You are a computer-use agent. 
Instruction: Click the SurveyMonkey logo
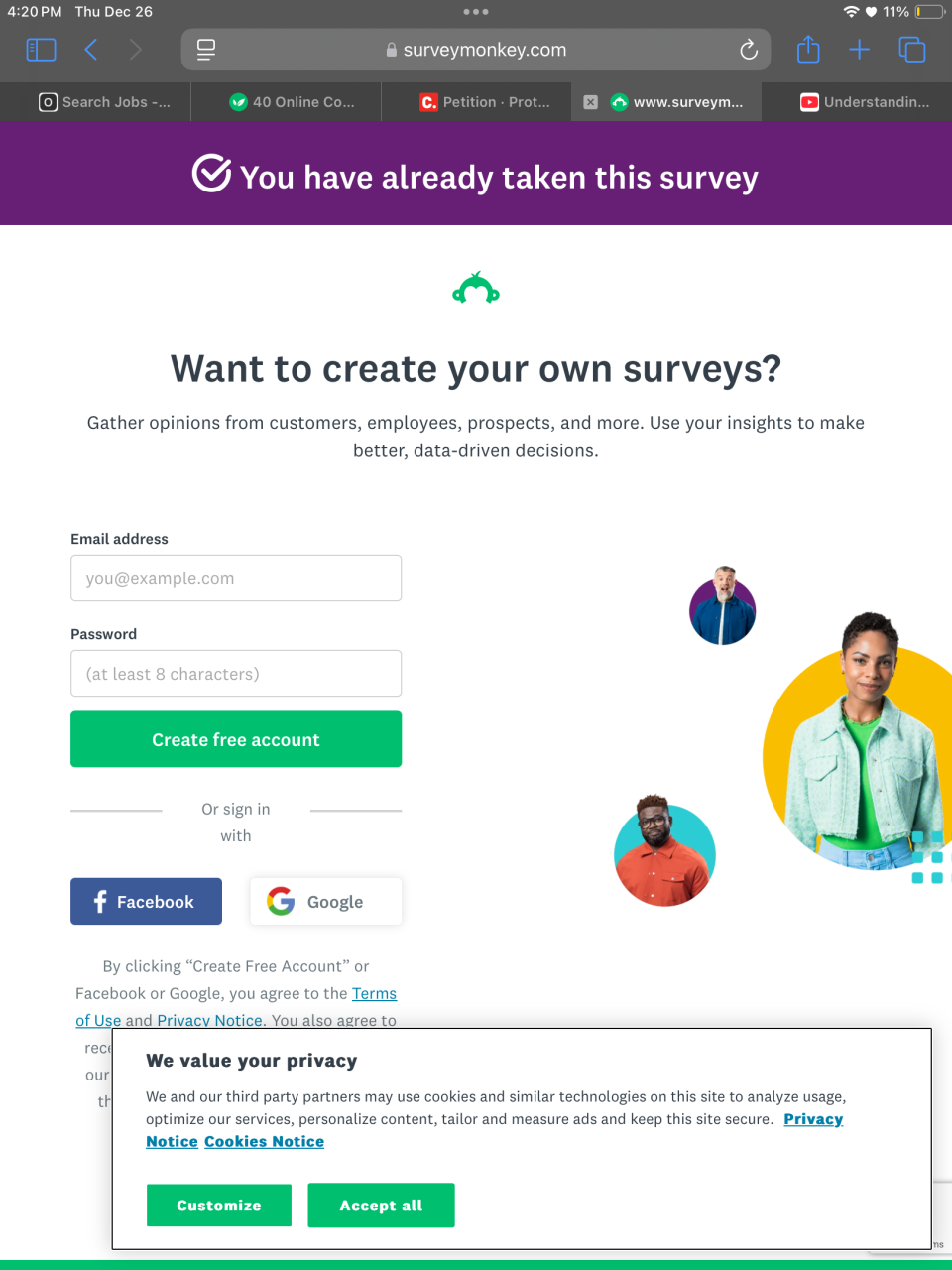[476, 289]
